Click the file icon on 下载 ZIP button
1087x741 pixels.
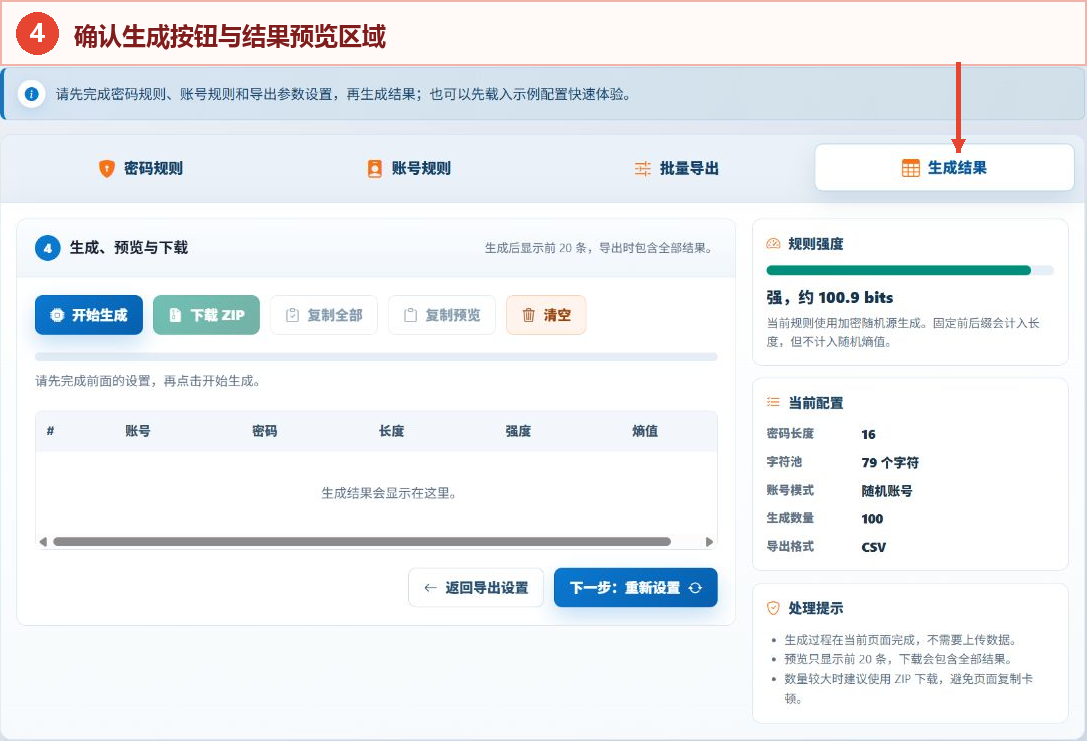tap(175, 315)
